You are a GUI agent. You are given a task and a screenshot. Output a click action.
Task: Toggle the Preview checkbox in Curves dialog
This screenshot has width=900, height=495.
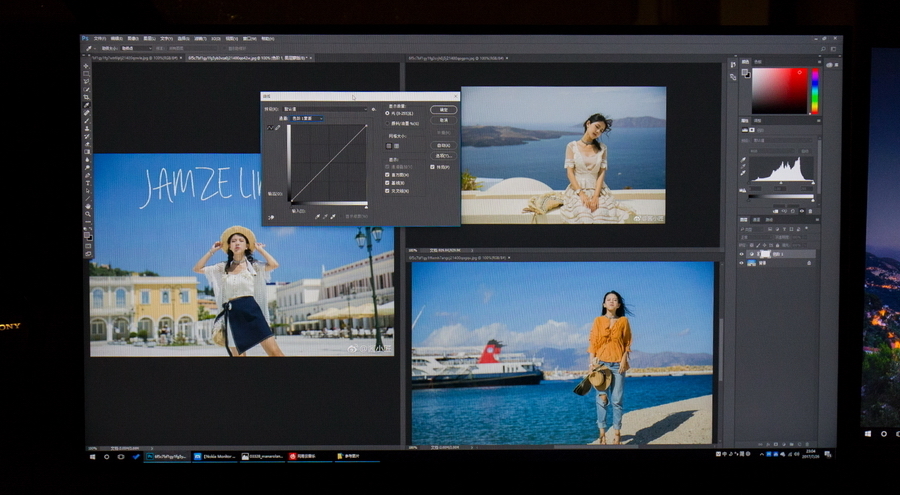pos(432,167)
